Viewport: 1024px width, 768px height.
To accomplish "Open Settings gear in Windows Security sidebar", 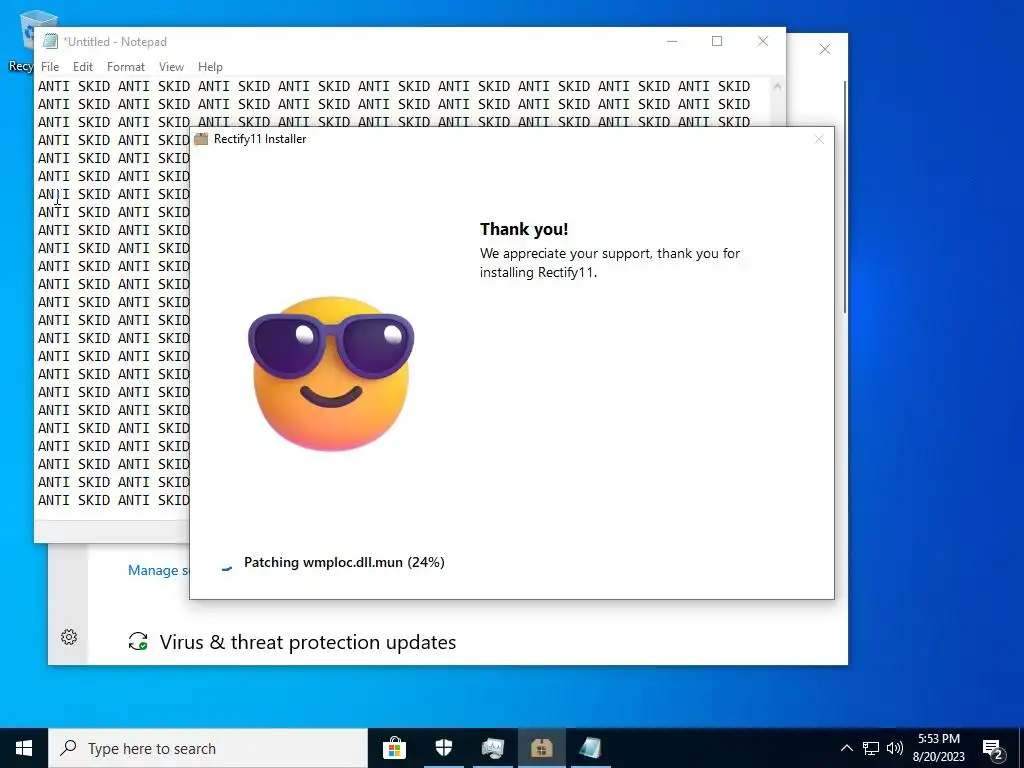I will click(x=69, y=637).
